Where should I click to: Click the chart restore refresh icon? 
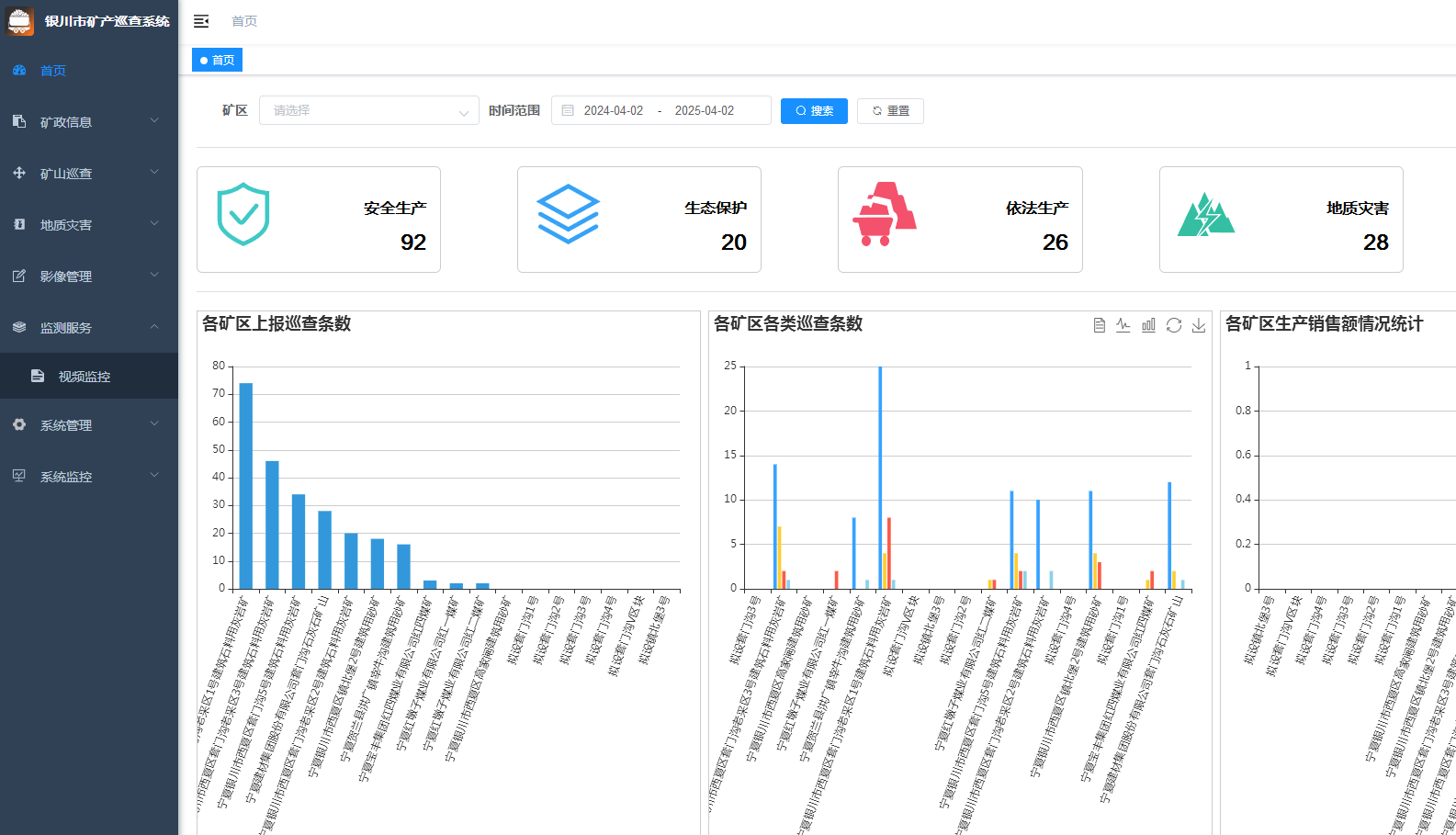coord(1174,325)
